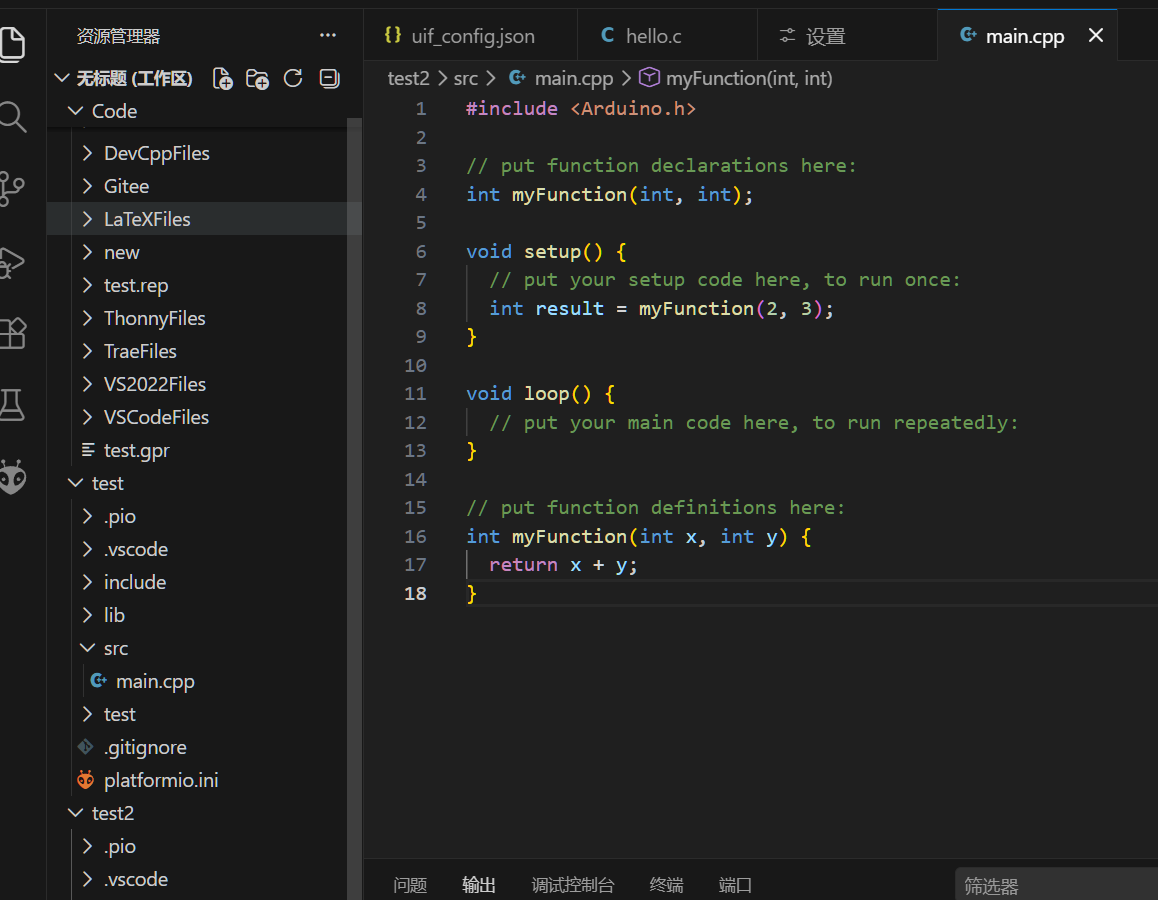1158x900 pixels.
Task: Open the 调试控制台 panel tab
Action: [x=572, y=884]
